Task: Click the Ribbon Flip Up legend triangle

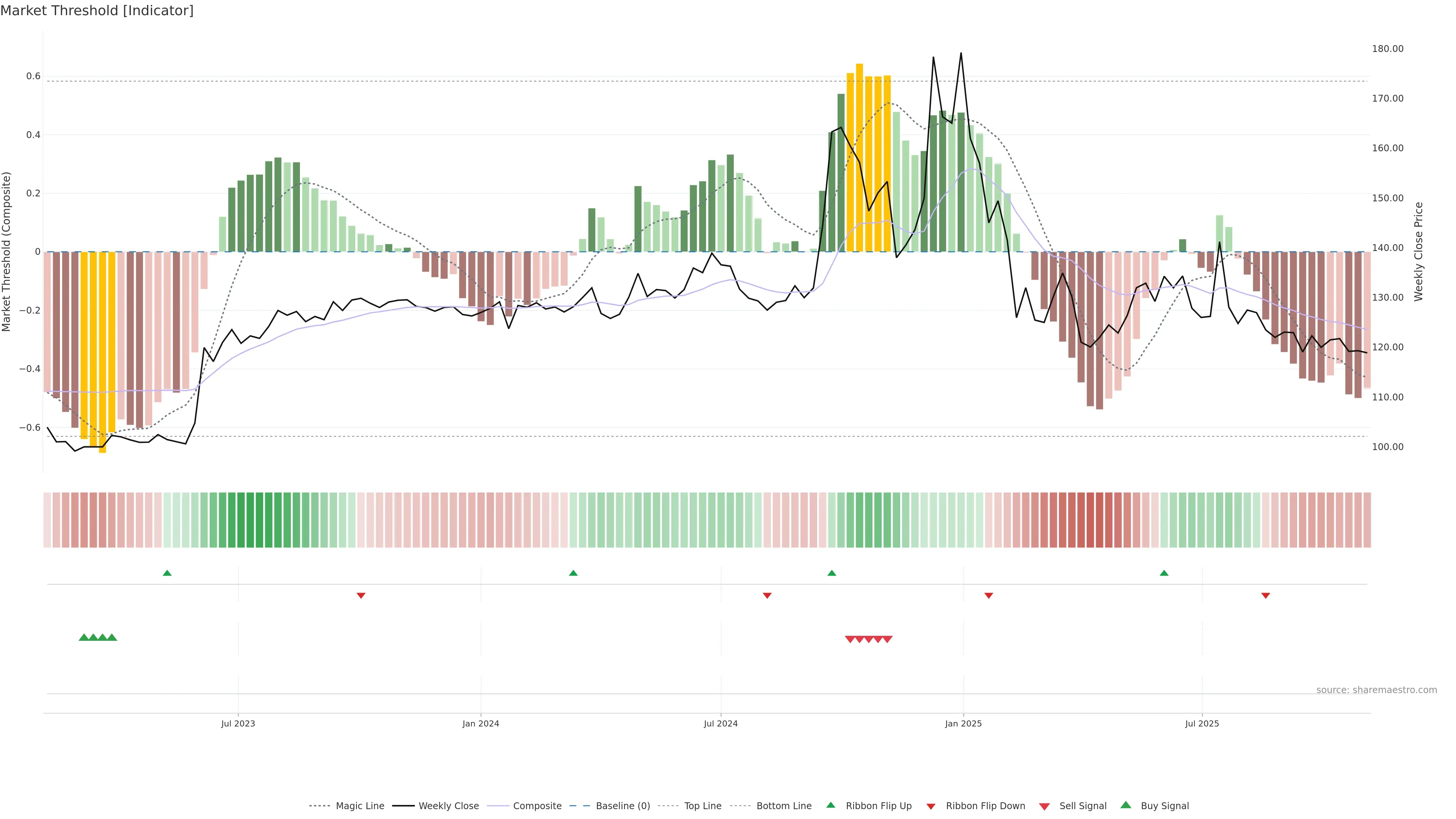Action: (830, 805)
